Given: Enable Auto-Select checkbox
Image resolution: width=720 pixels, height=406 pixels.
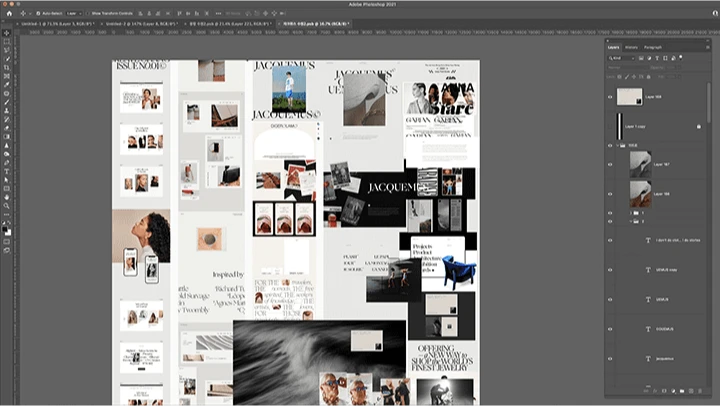Looking at the screenshot, I should (x=38, y=13).
